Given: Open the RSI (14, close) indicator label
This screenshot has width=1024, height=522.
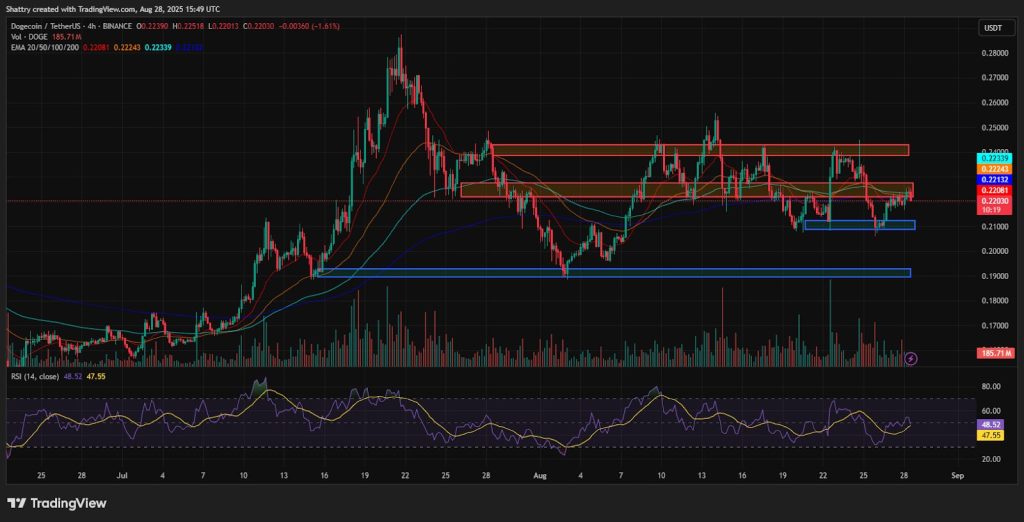Looking at the screenshot, I should click(35, 376).
